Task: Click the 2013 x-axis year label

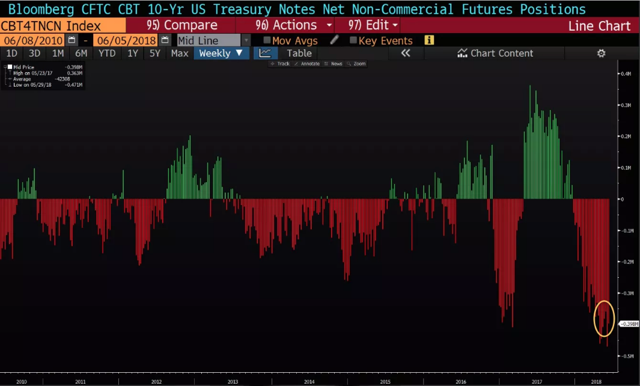Action: (x=233, y=382)
